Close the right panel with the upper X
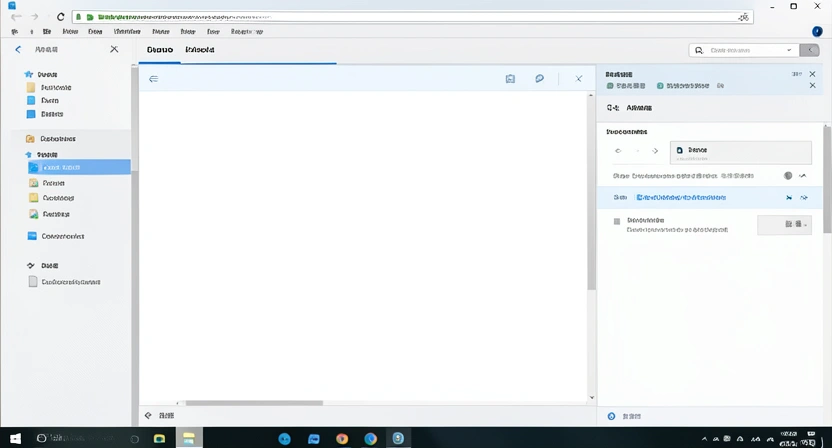 pos(812,74)
